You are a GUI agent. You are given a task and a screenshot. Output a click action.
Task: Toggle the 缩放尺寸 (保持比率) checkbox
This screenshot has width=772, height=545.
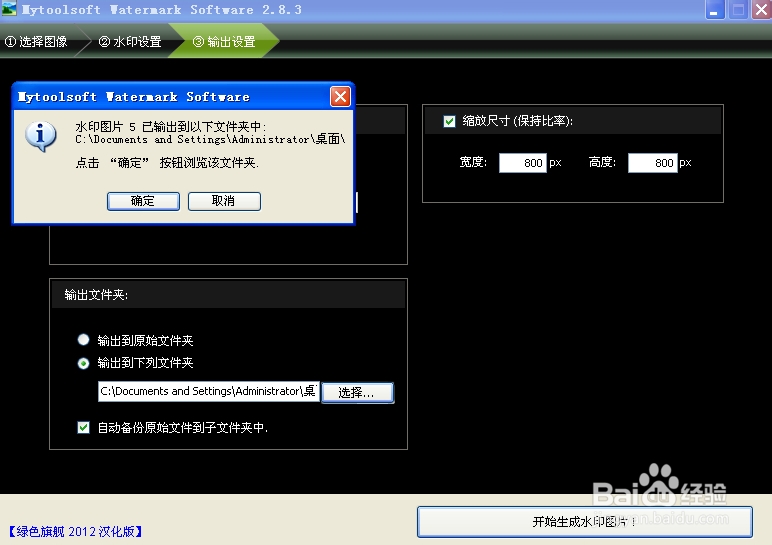449,121
